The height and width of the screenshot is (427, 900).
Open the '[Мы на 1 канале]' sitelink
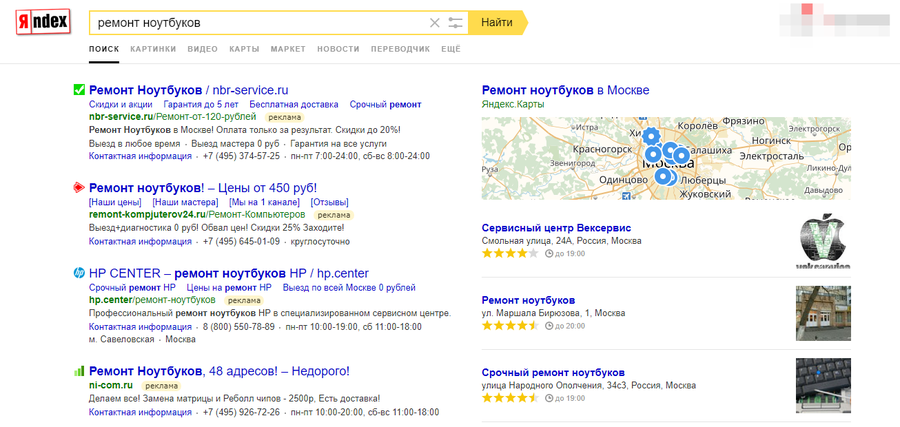point(264,202)
